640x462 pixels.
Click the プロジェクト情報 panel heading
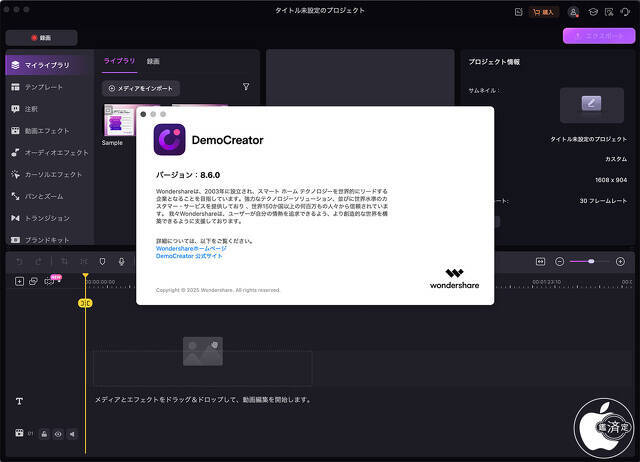click(x=494, y=62)
